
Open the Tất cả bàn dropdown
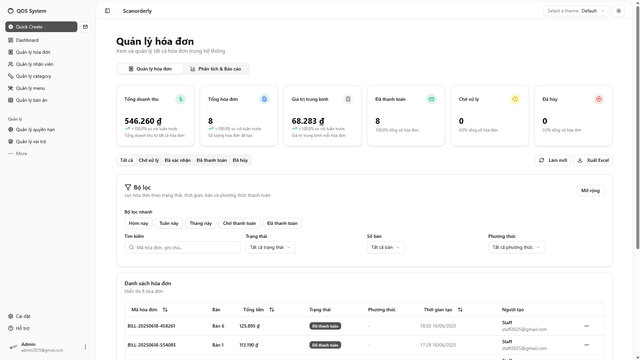[386, 247]
